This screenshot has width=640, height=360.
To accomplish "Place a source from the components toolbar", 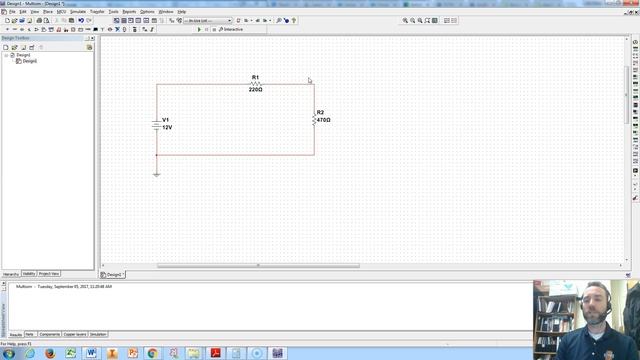I will click(7, 29).
